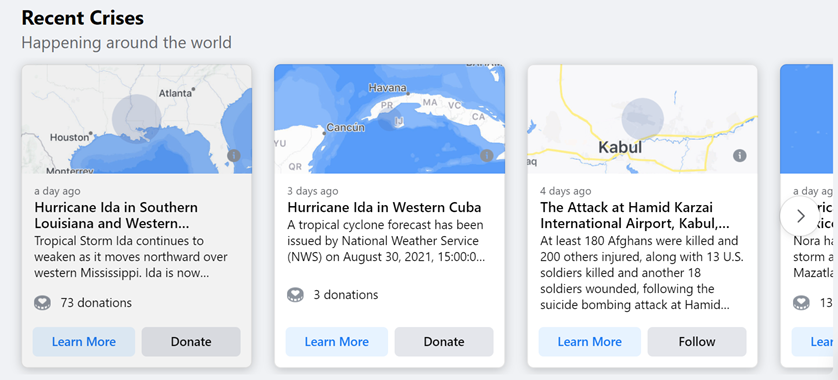The image size is (838, 380).
Task: Learn More about Hurricane Ida in Louisiana
Action: click(x=83, y=342)
